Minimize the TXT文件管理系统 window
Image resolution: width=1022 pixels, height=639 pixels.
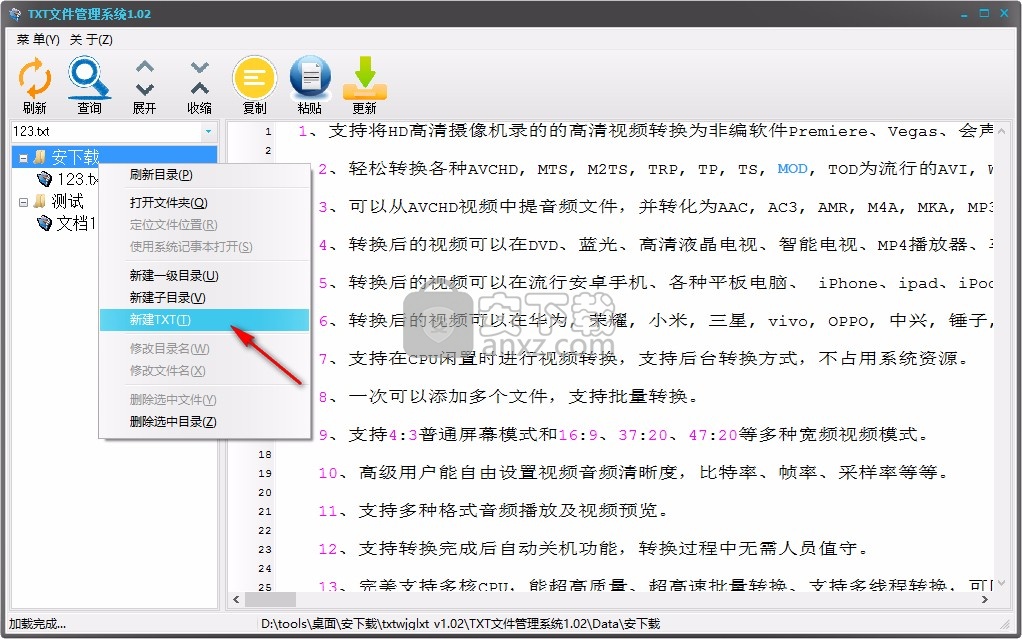pyautogui.click(x=967, y=13)
